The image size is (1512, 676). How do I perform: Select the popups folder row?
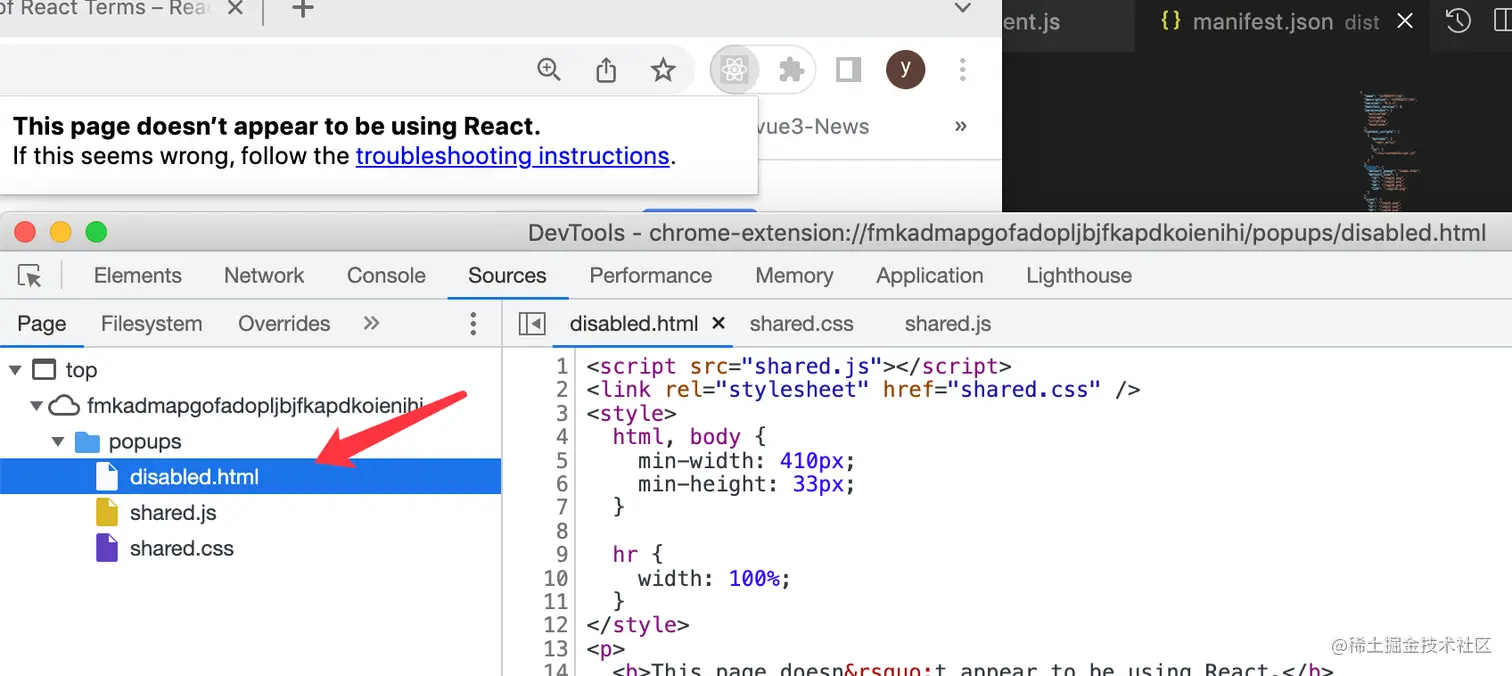250,442
